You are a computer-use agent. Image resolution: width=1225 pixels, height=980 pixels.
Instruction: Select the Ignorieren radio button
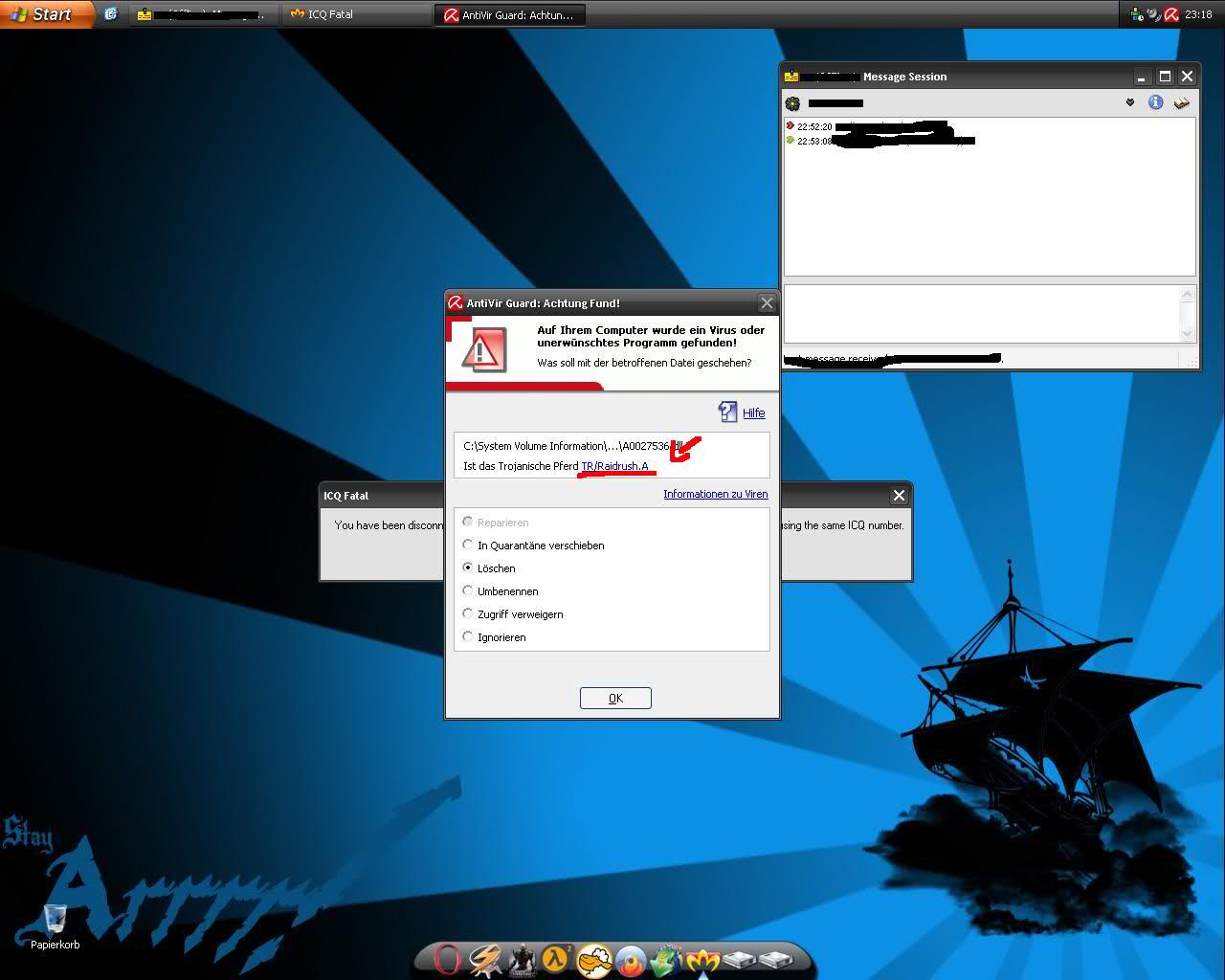point(467,636)
